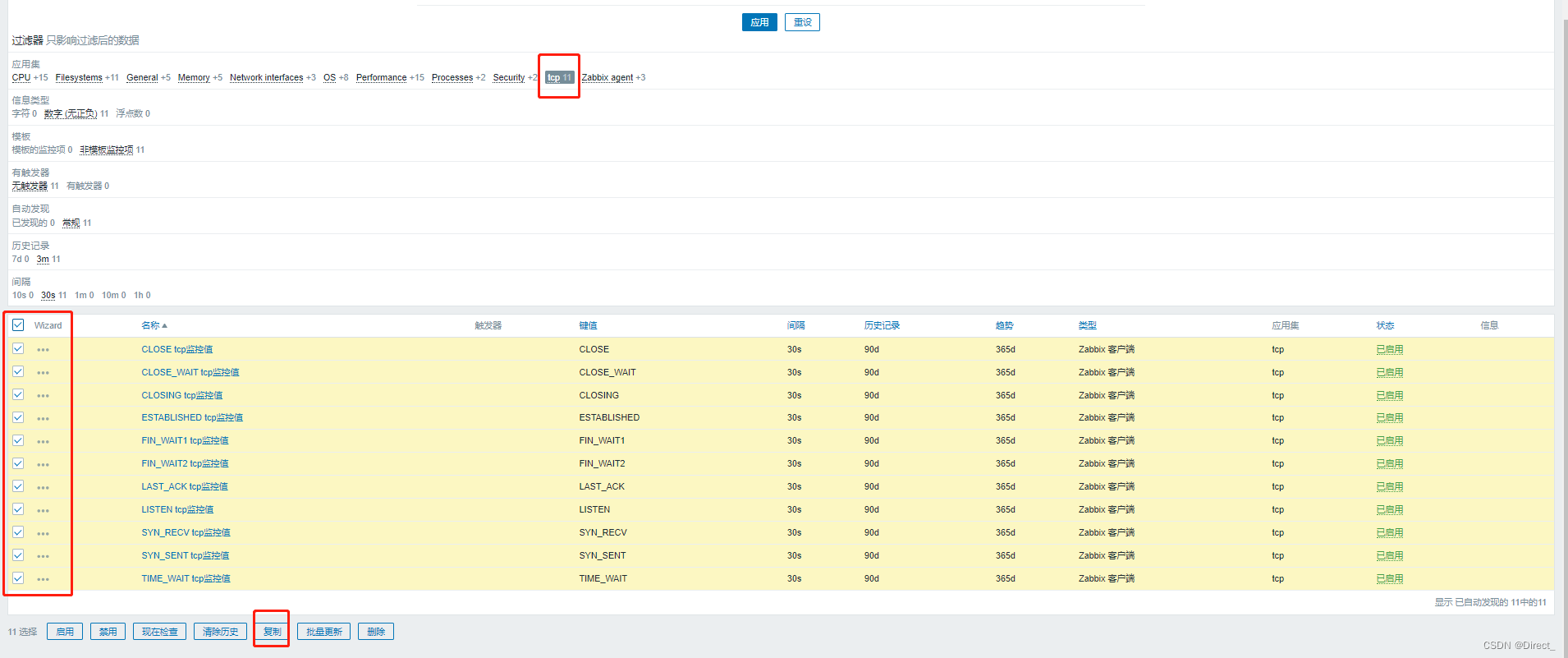1568x658 pixels.
Task: Filter by OS application set
Action: pyautogui.click(x=329, y=77)
